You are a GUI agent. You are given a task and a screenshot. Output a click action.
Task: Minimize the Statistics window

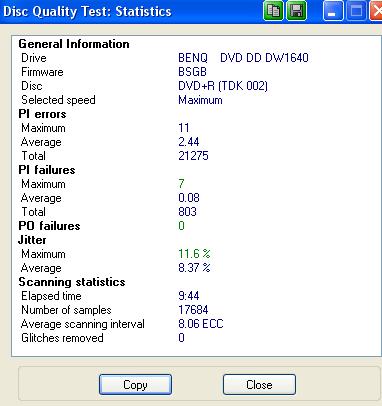333,11
